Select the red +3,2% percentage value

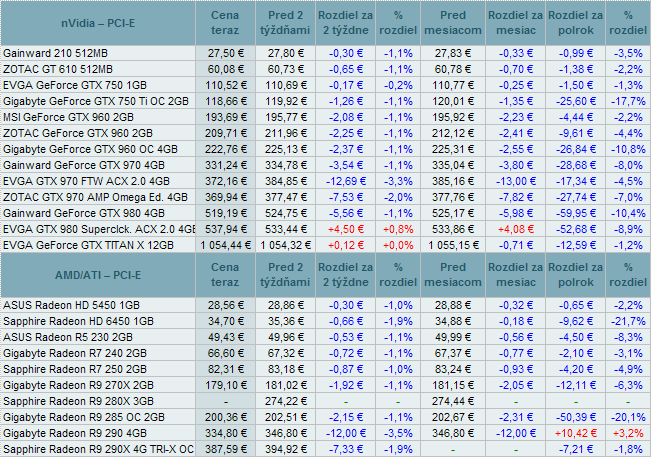point(628,433)
